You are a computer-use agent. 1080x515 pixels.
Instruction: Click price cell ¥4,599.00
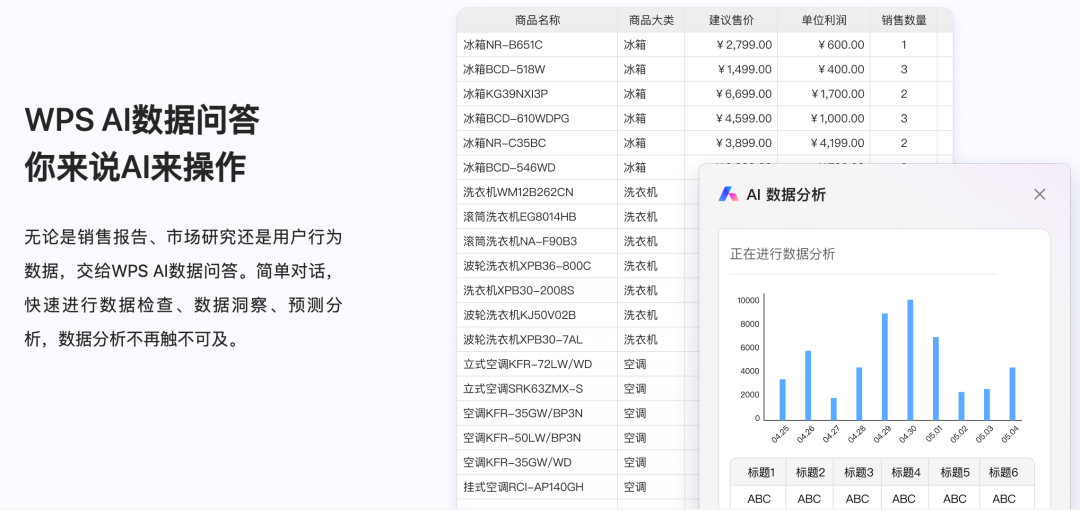[x=731, y=118]
